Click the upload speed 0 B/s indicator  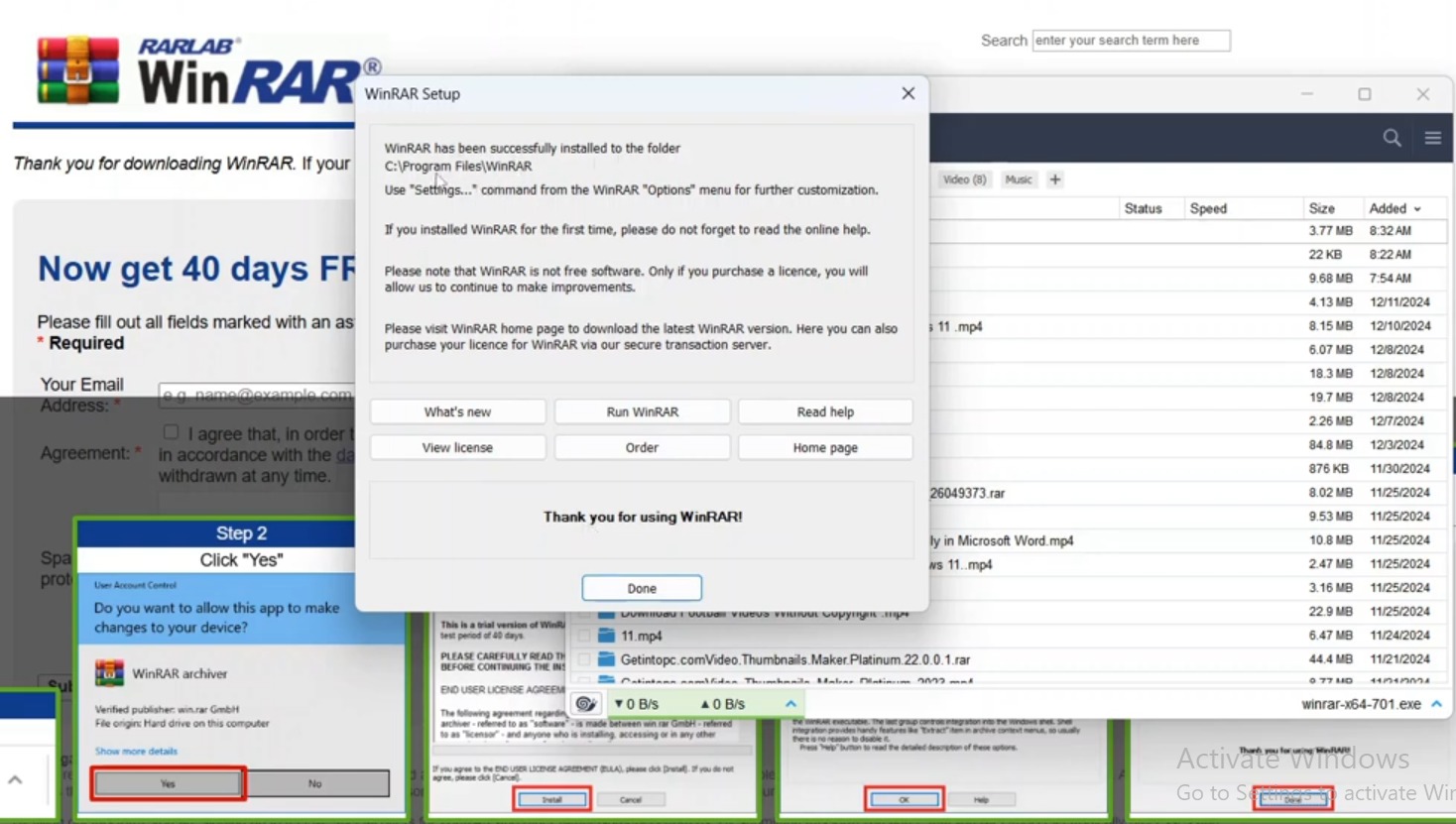[x=722, y=704]
